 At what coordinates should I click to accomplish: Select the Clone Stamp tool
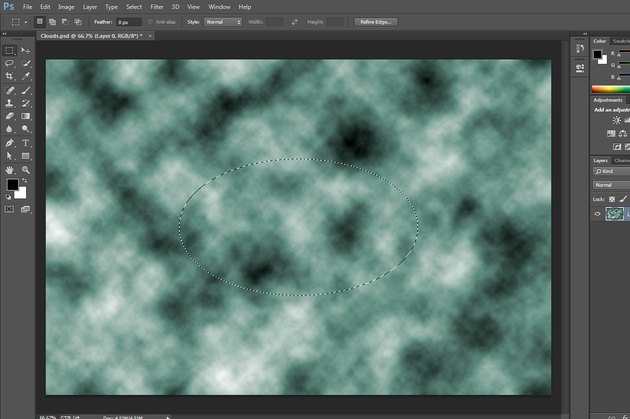click(10, 103)
